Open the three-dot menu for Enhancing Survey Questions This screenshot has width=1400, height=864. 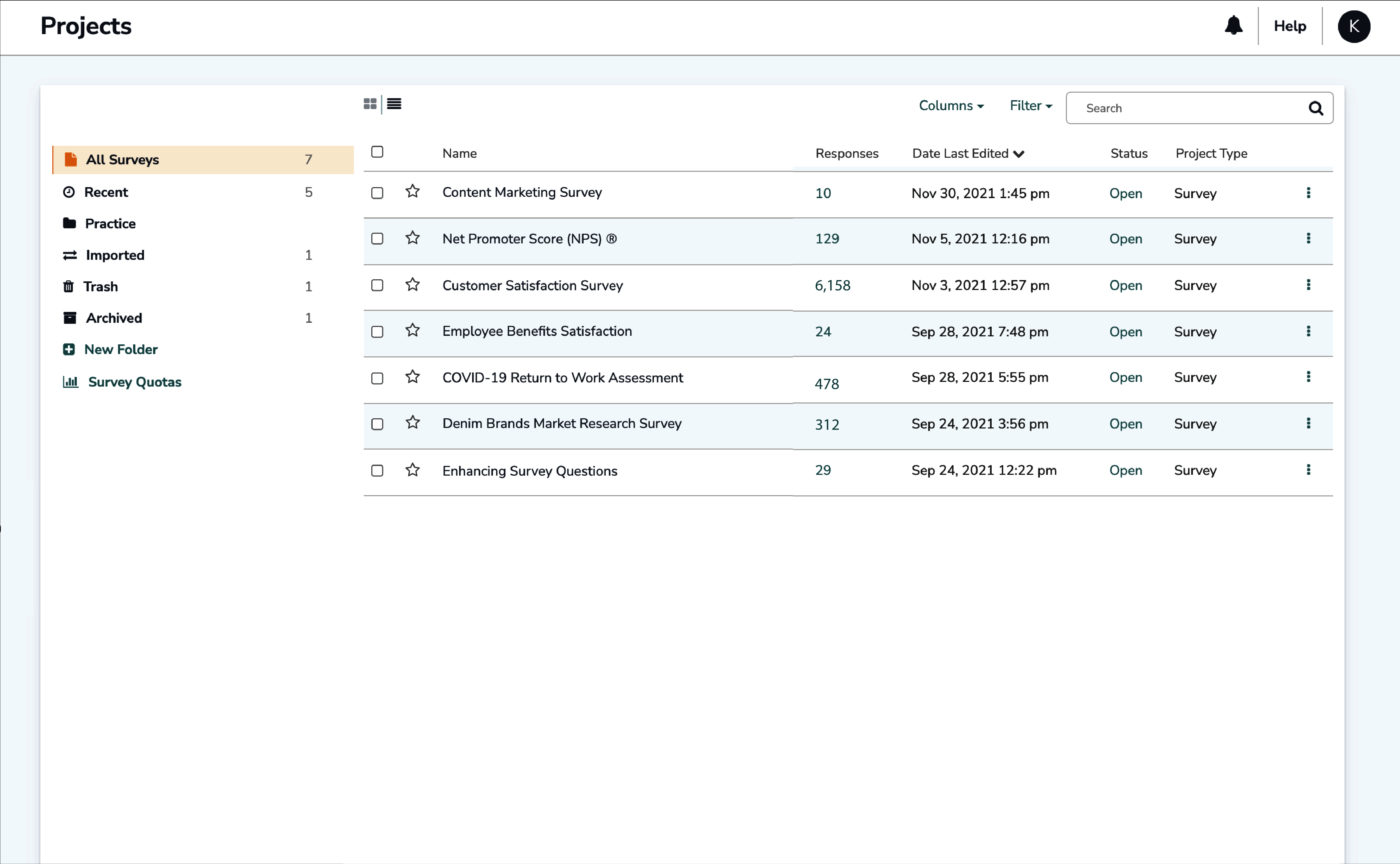coord(1308,470)
